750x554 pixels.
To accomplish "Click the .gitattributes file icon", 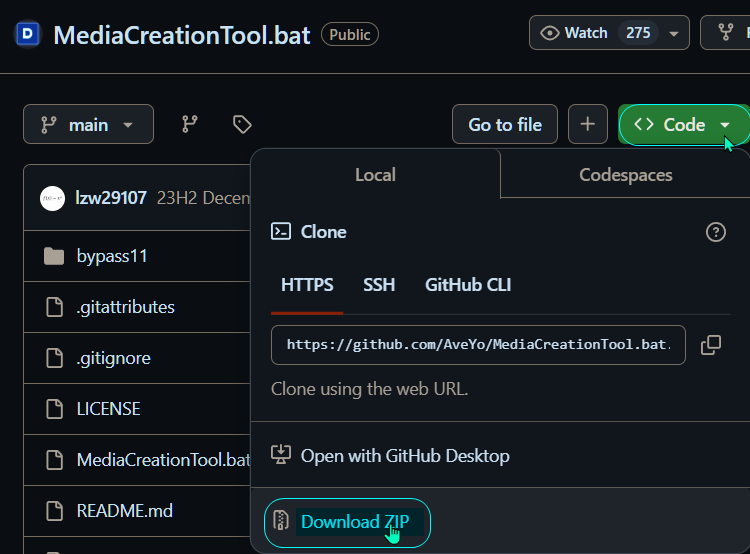I will click(54, 307).
